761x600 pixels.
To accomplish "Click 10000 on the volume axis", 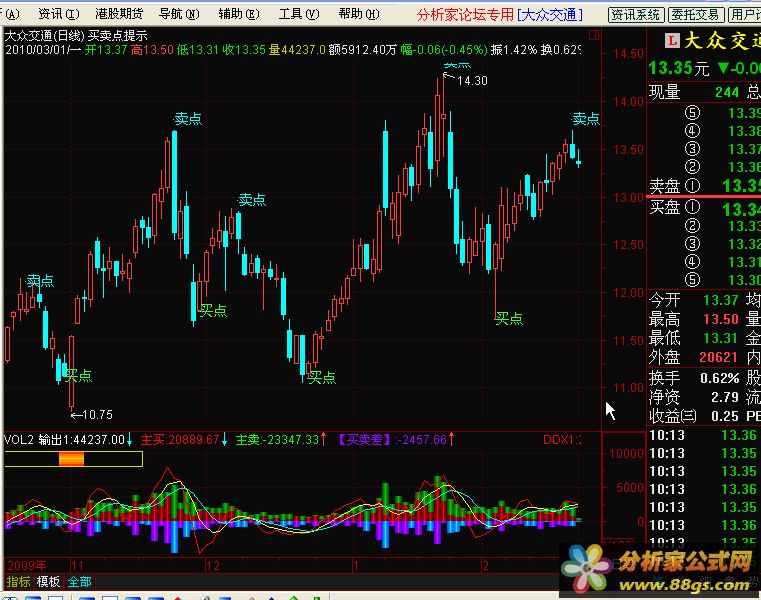I will coord(627,454).
